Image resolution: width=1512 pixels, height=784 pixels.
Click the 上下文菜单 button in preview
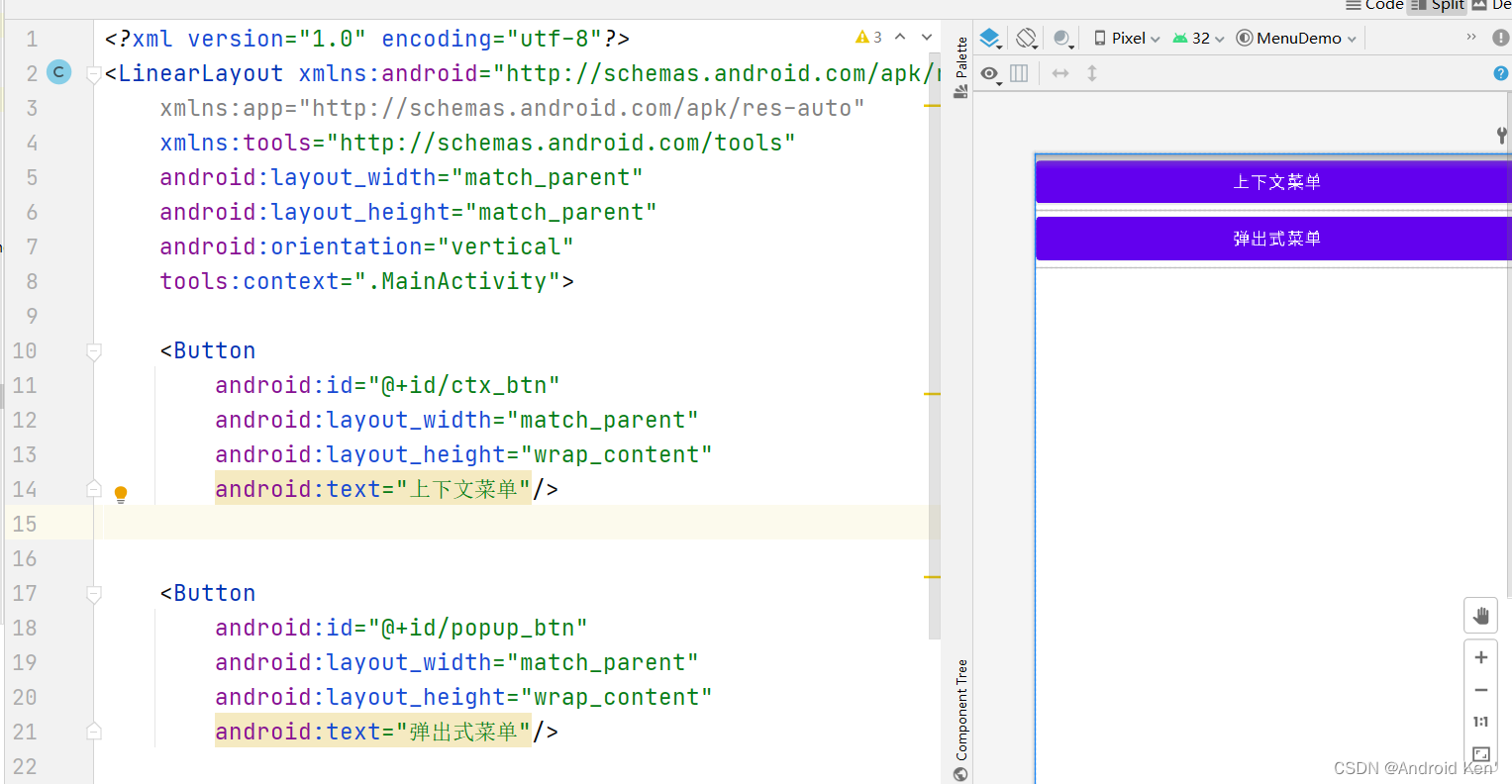click(1275, 181)
